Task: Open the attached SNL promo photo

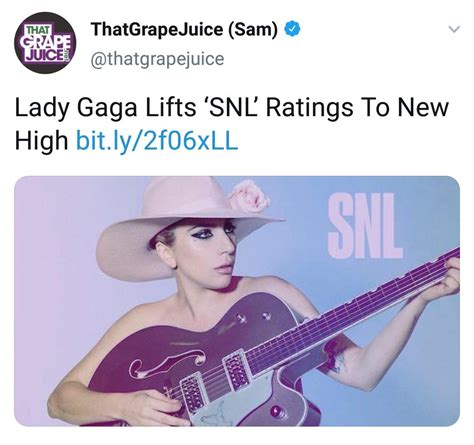Action: click(237, 301)
